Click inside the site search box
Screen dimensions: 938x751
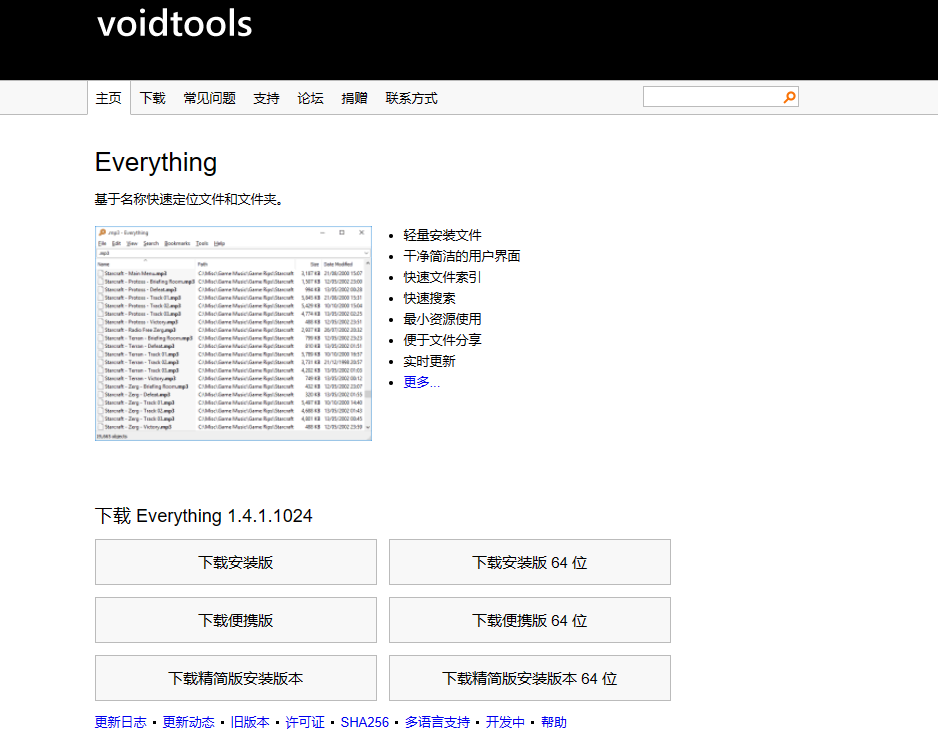[x=712, y=97]
